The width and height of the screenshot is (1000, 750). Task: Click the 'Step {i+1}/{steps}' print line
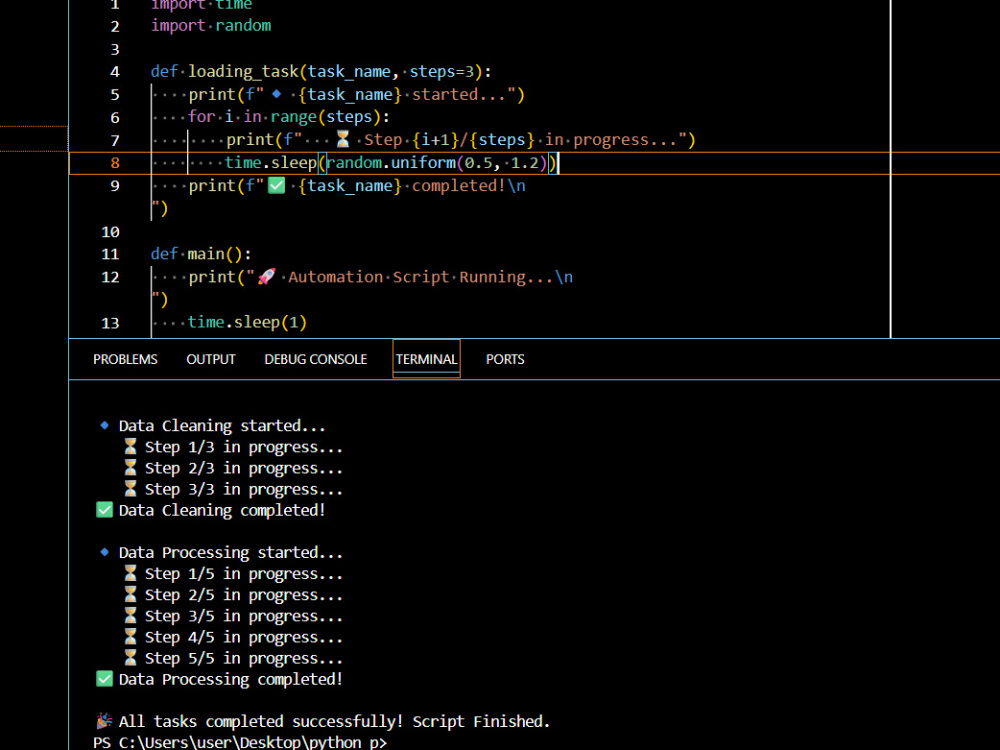(x=460, y=140)
